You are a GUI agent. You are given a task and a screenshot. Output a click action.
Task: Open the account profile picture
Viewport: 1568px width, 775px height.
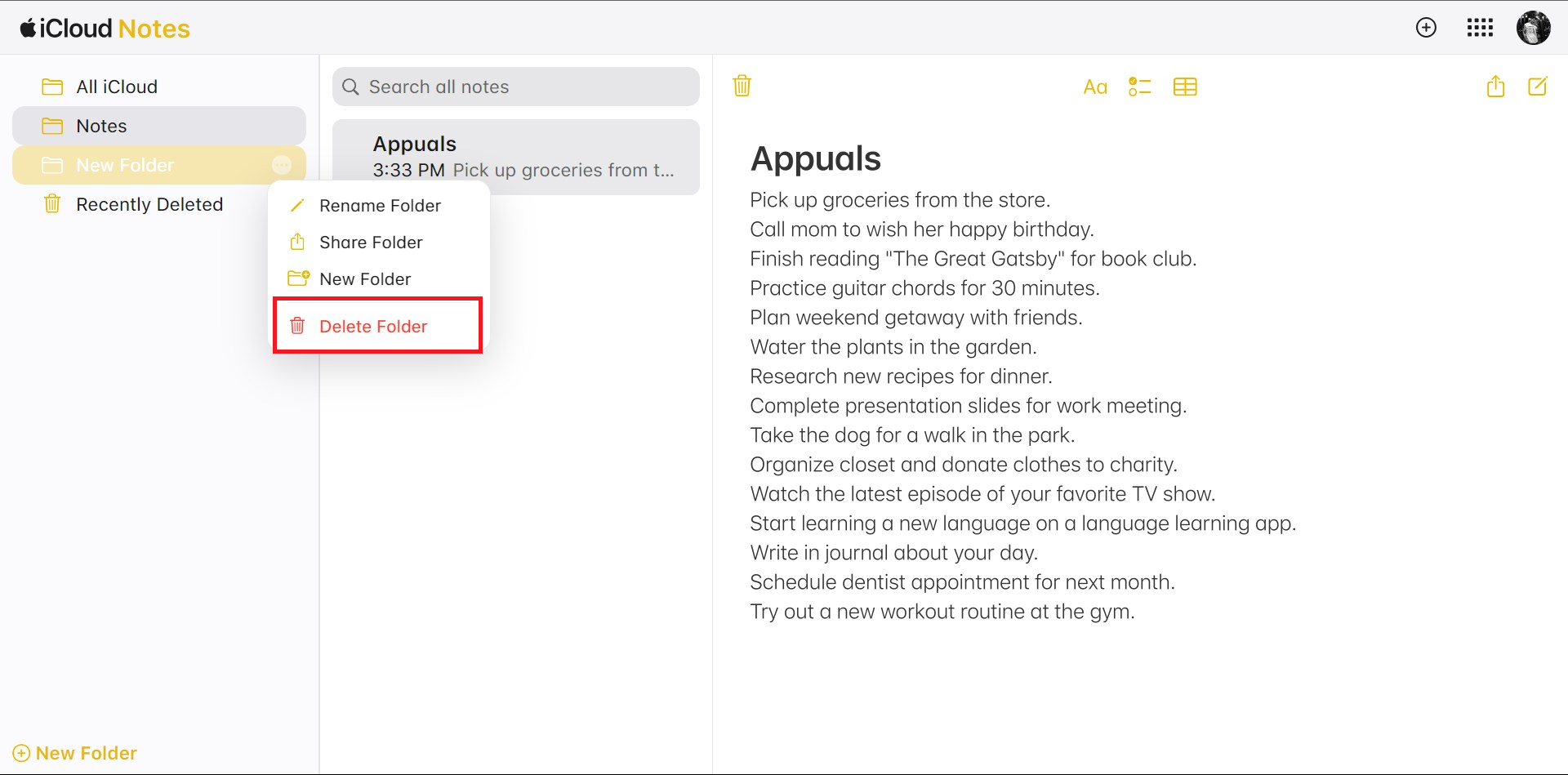coord(1533,28)
